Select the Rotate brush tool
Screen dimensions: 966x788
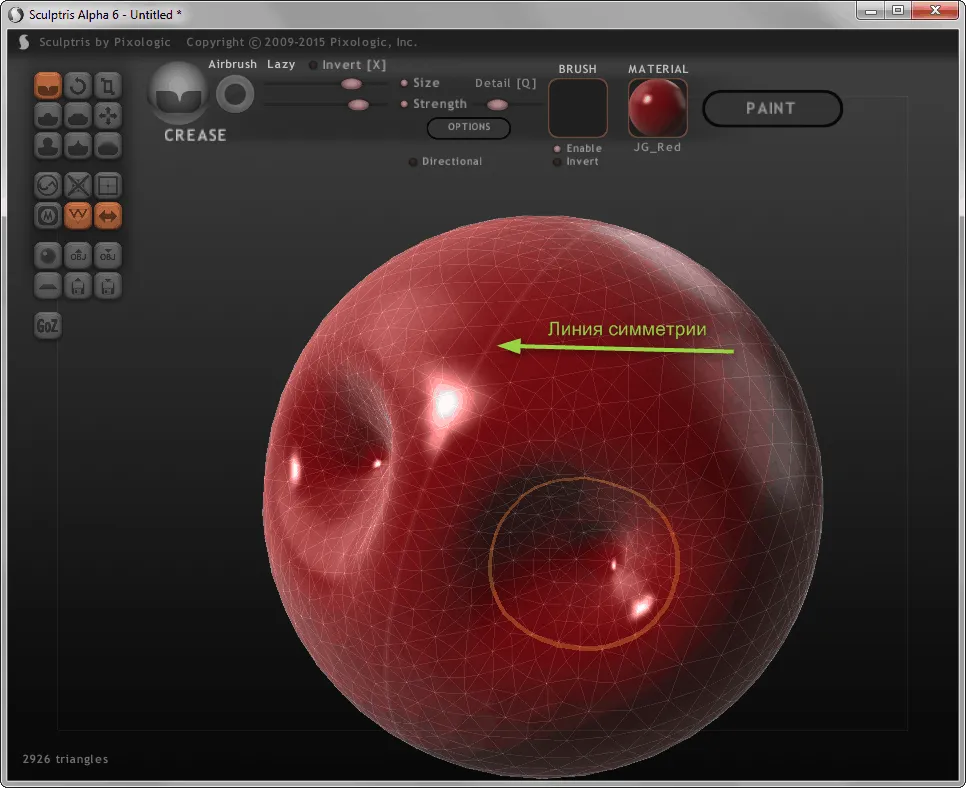[78, 86]
